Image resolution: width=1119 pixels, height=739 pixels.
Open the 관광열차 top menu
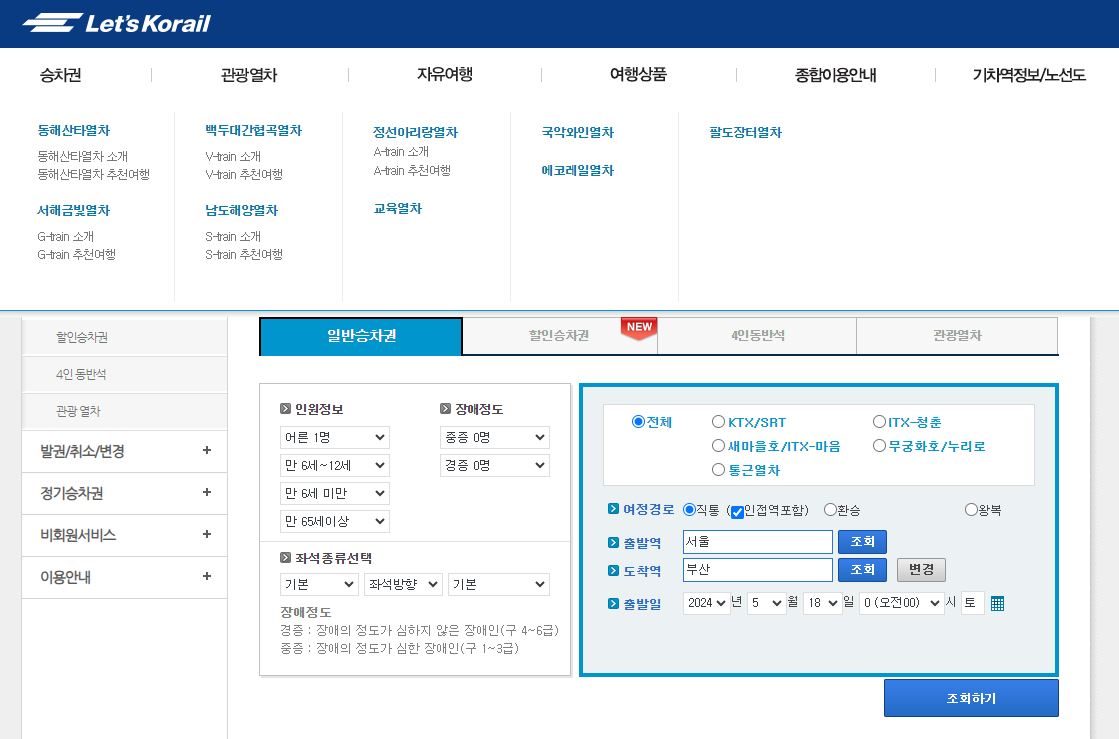point(249,75)
